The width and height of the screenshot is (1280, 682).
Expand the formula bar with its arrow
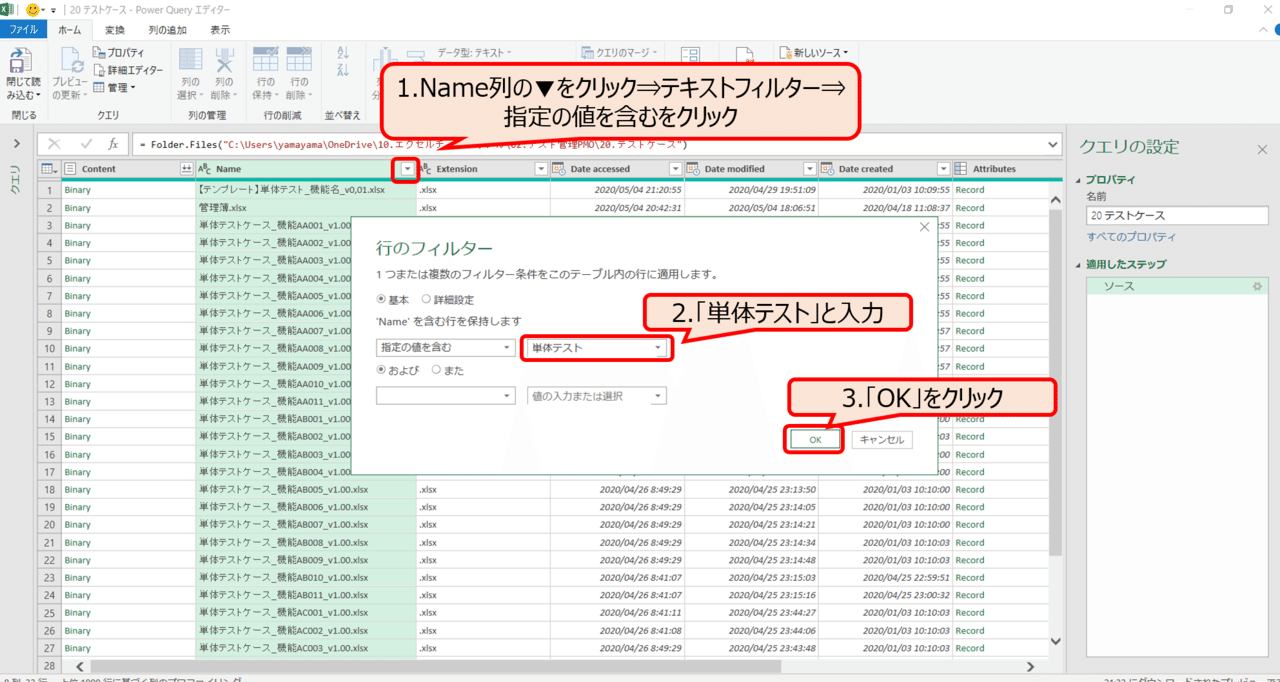tap(1052, 144)
